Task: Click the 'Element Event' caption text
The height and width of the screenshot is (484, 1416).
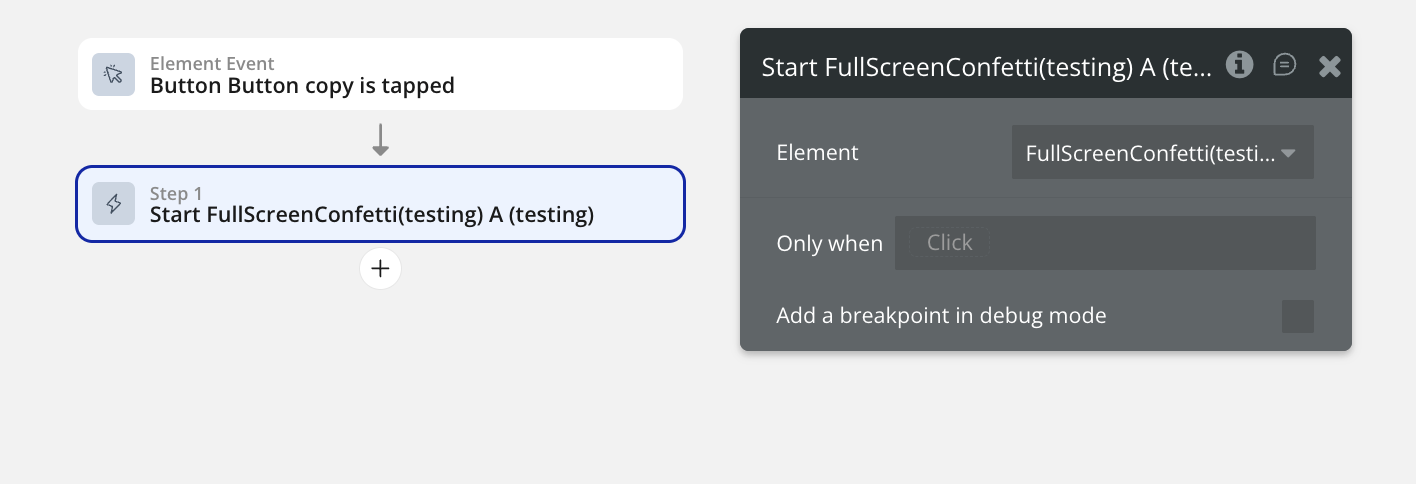Action: pos(212,64)
